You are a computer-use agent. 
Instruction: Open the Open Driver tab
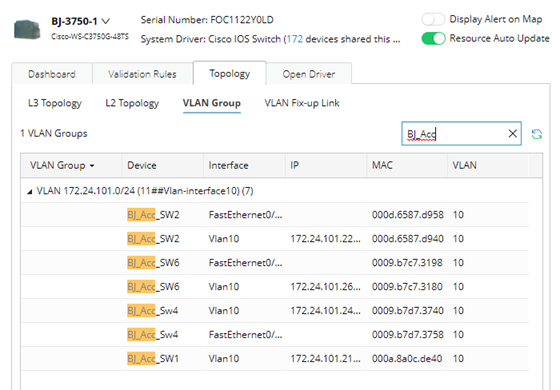(x=309, y=74)
